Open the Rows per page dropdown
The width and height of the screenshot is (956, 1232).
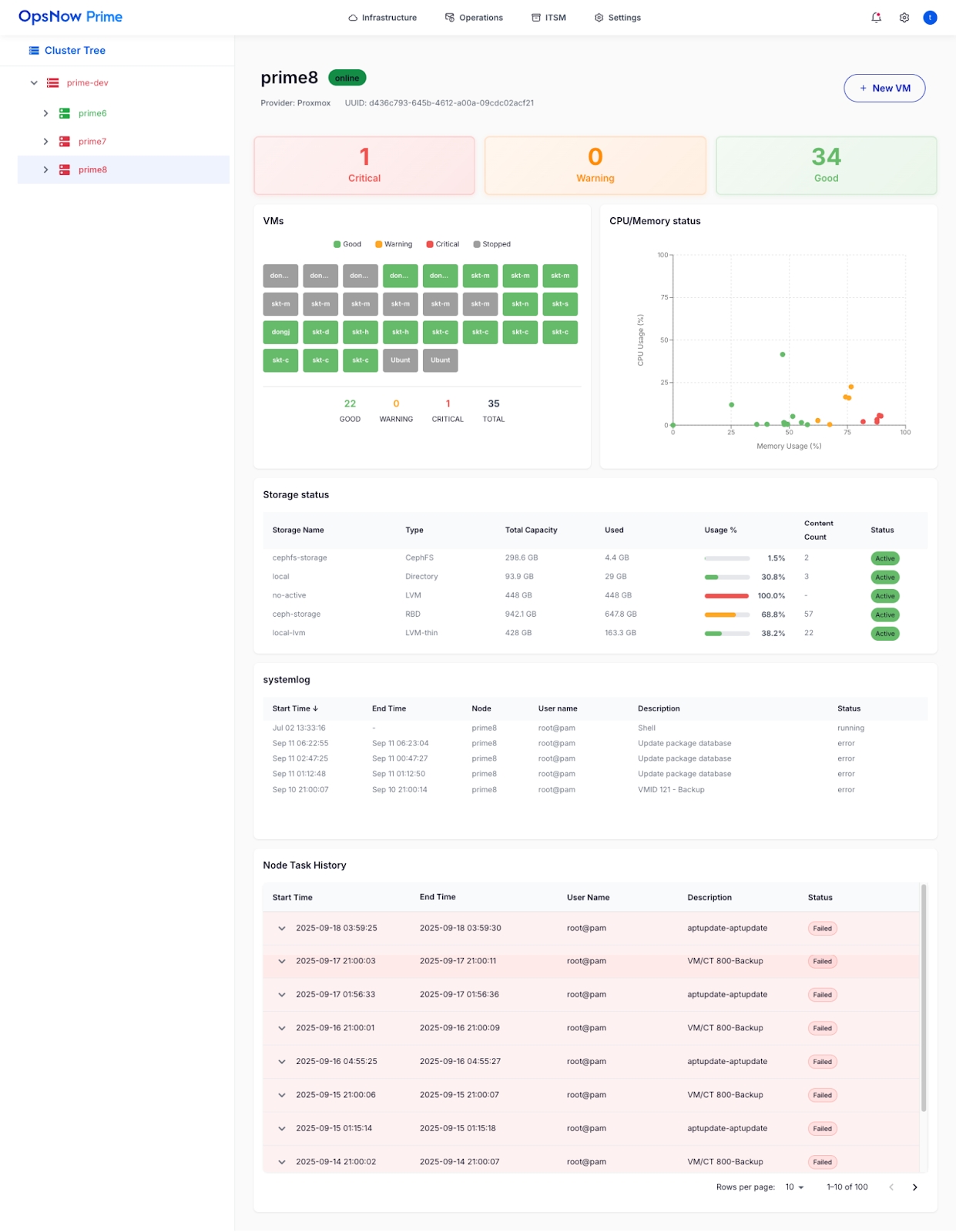pos(794,1187)
